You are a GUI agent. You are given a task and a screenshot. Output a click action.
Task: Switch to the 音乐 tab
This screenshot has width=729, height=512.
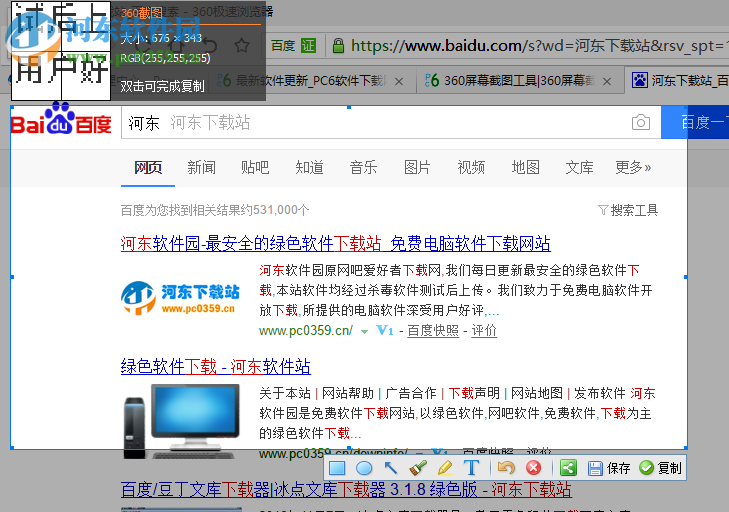363,167
